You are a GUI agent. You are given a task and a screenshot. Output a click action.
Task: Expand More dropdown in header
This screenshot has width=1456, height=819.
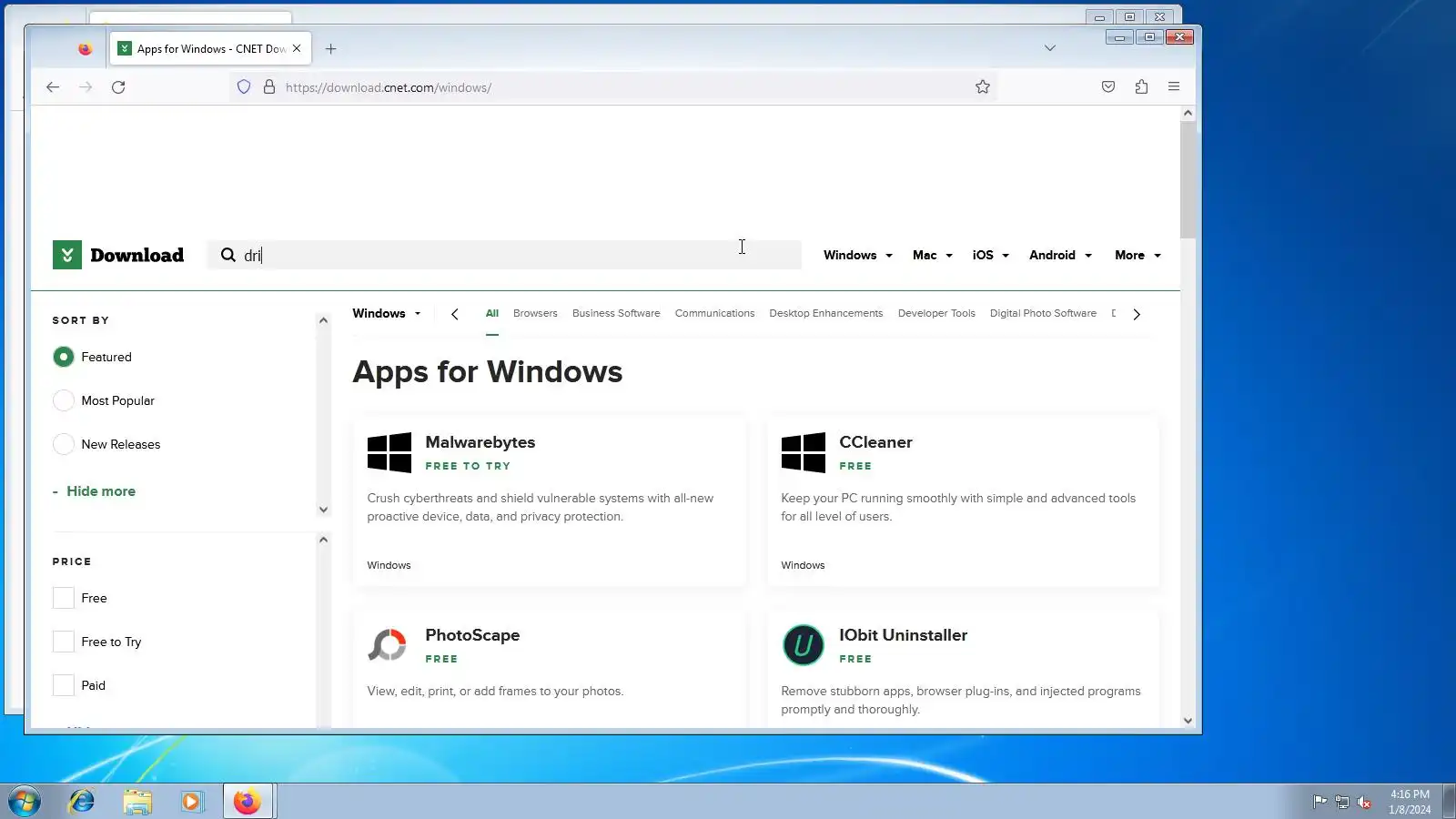click(x=1138, y=255)
